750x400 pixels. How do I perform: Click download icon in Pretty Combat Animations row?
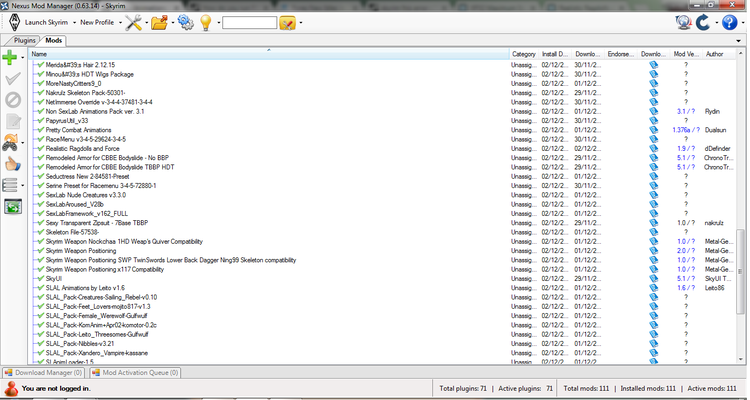(x=653, y=130)
